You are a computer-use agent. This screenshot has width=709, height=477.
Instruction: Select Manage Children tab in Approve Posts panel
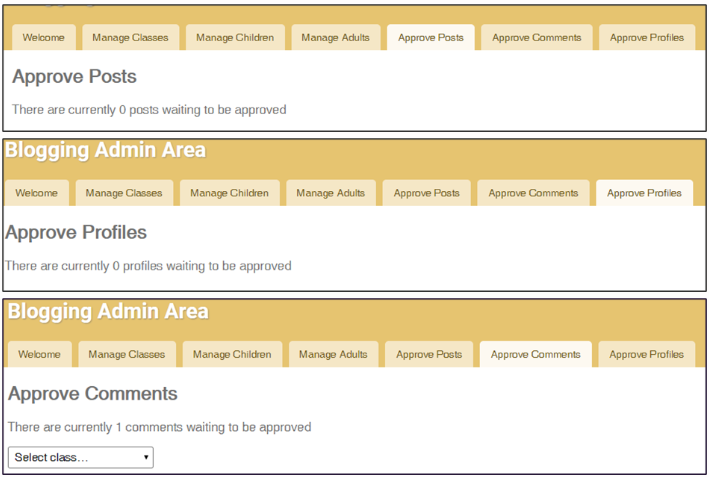(x=235, y=38)
